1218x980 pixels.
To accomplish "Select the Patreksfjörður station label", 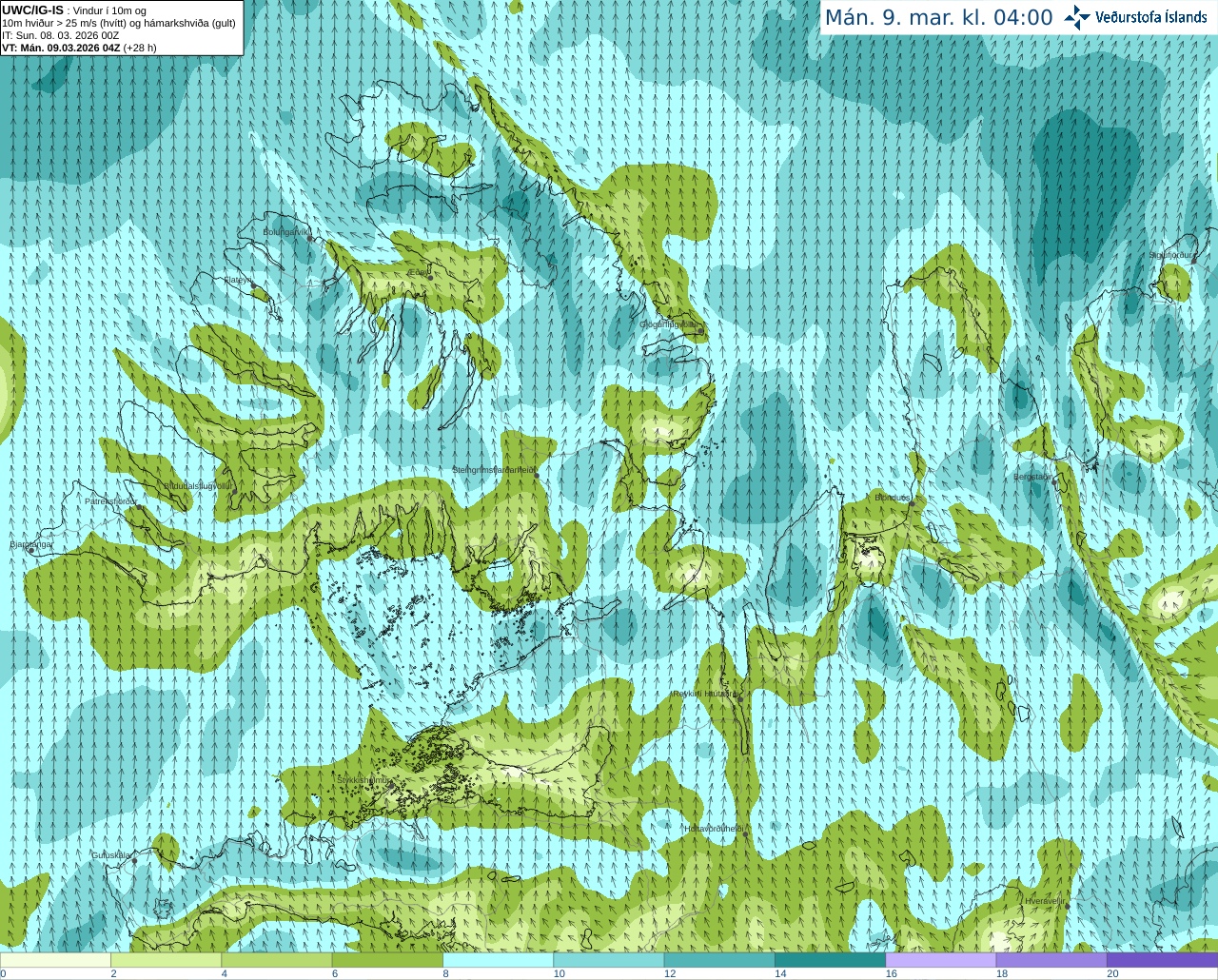I will 111,501.
